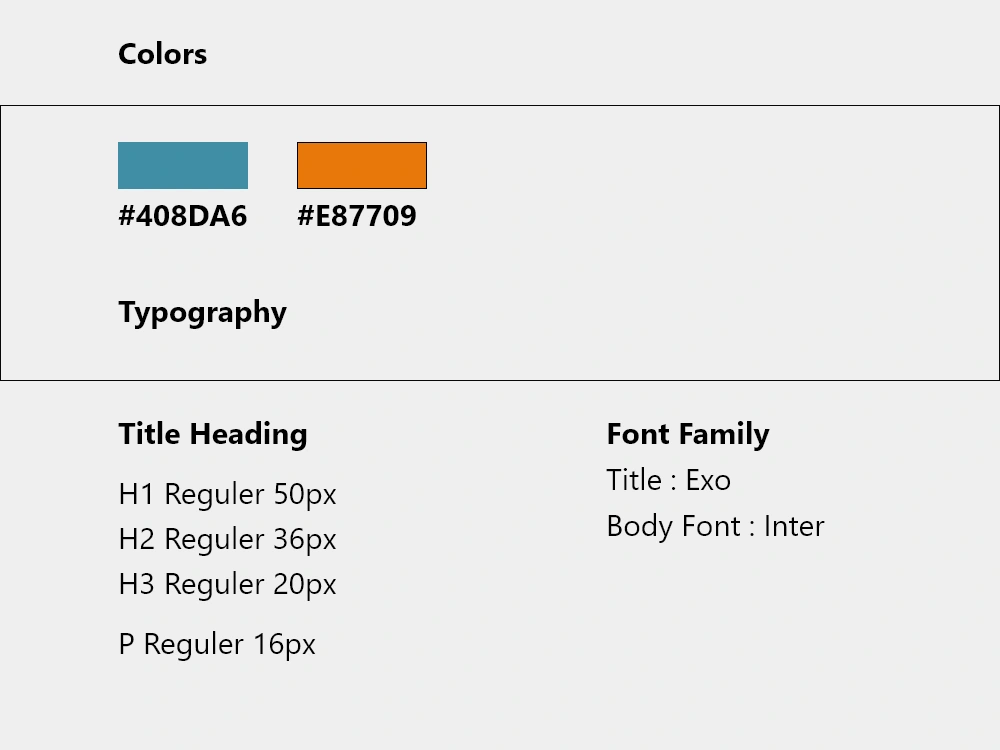Click the word Exo font name
1000x750 pixels.
point(708,481)
